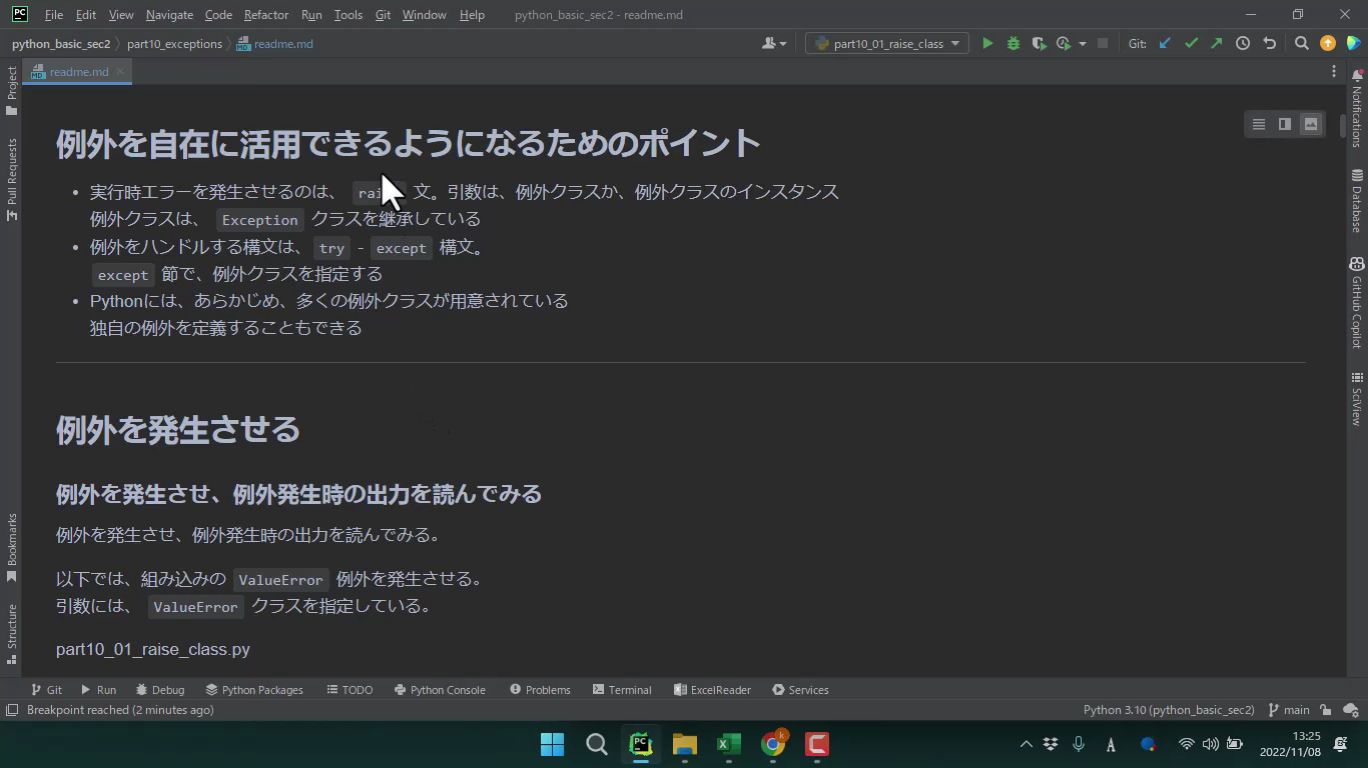Push commits with the green arrow icon
The image size is (1368, 768).
[1216, 43]
